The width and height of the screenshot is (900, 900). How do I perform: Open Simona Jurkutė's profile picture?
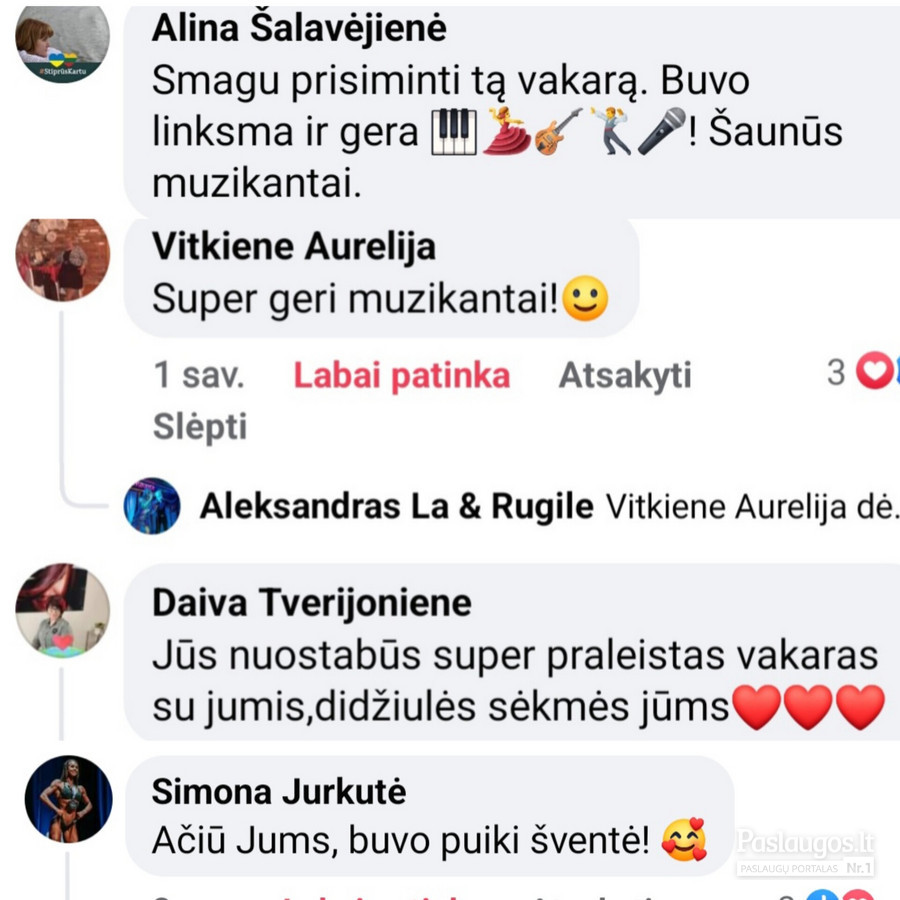[x=68, y=799]
